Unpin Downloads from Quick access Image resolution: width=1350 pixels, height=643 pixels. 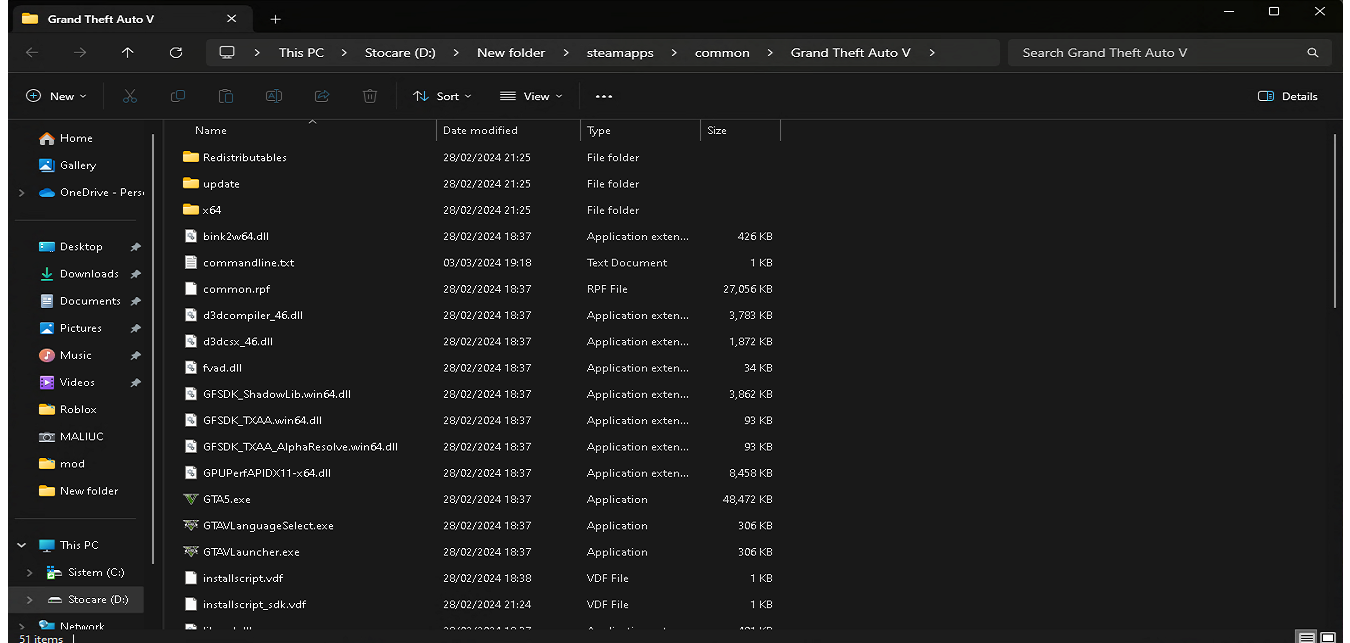click(x=136, y=274)
